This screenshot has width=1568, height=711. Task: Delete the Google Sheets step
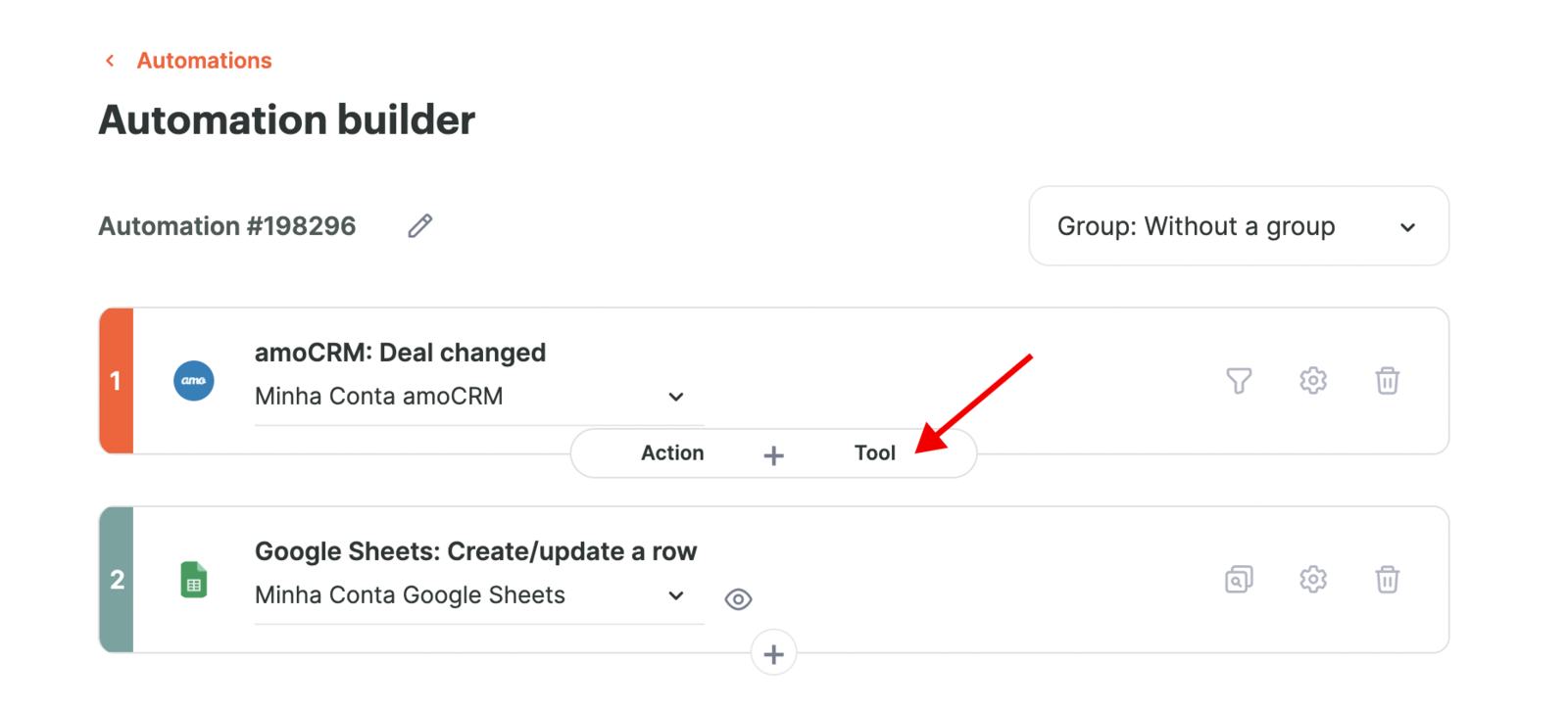click(1387, 579)
